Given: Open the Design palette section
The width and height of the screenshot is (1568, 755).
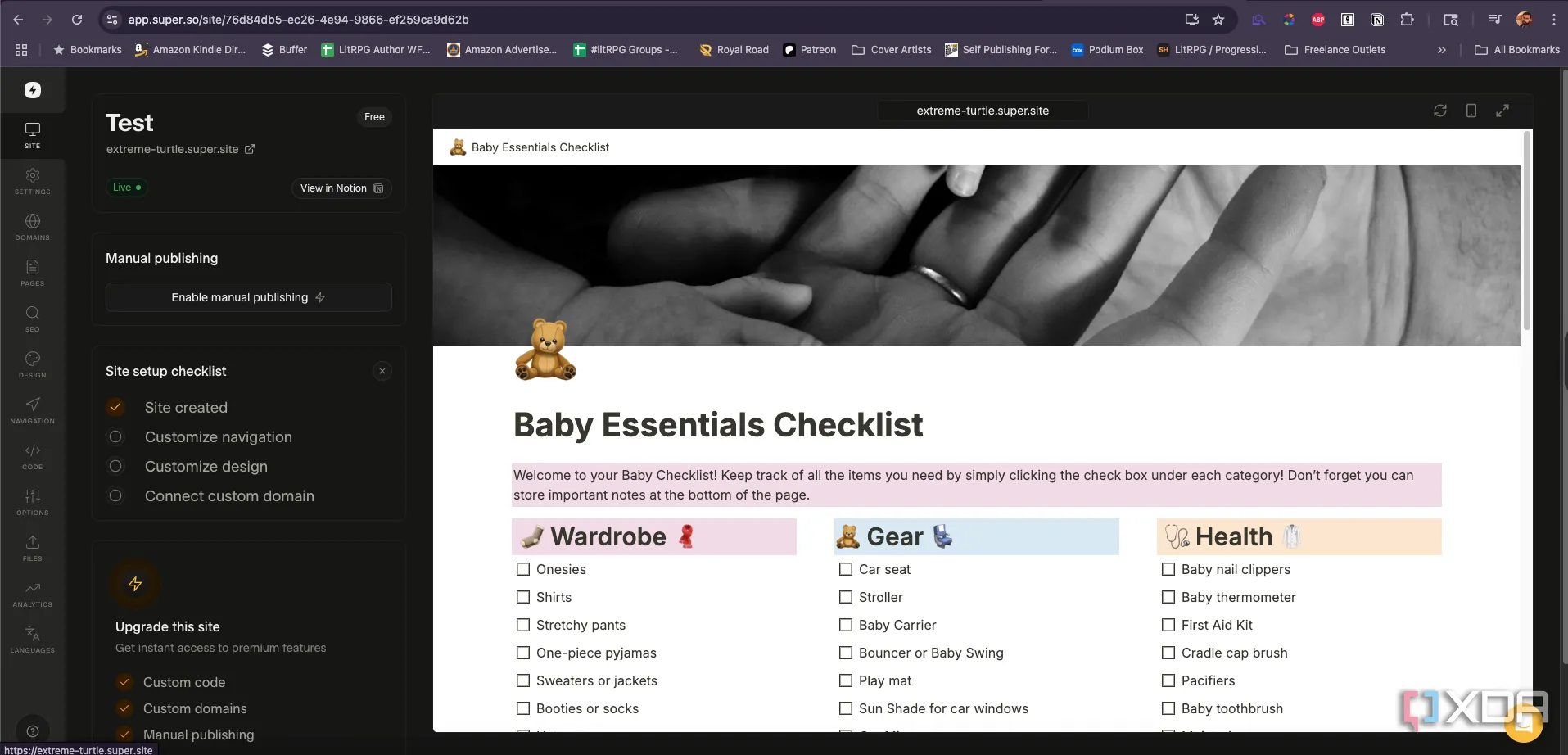Looking at the screenshot, I should 33,364.
